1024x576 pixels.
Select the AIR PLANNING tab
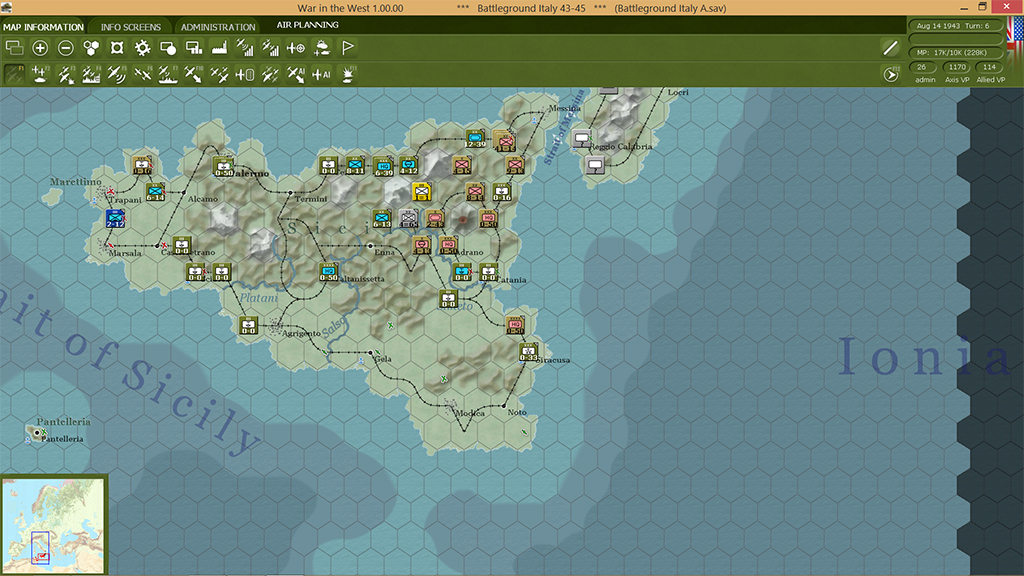point(308,25)
